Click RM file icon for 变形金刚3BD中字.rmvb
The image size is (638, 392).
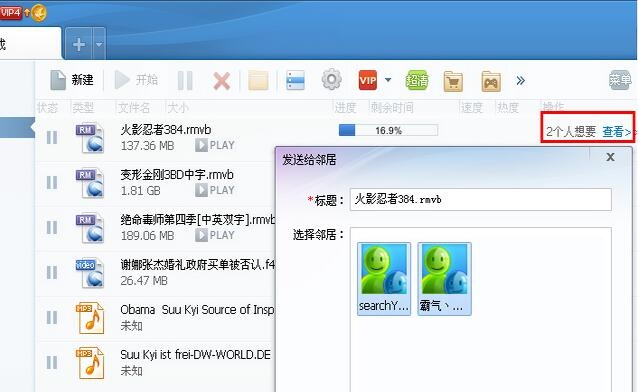pos(90,183)
